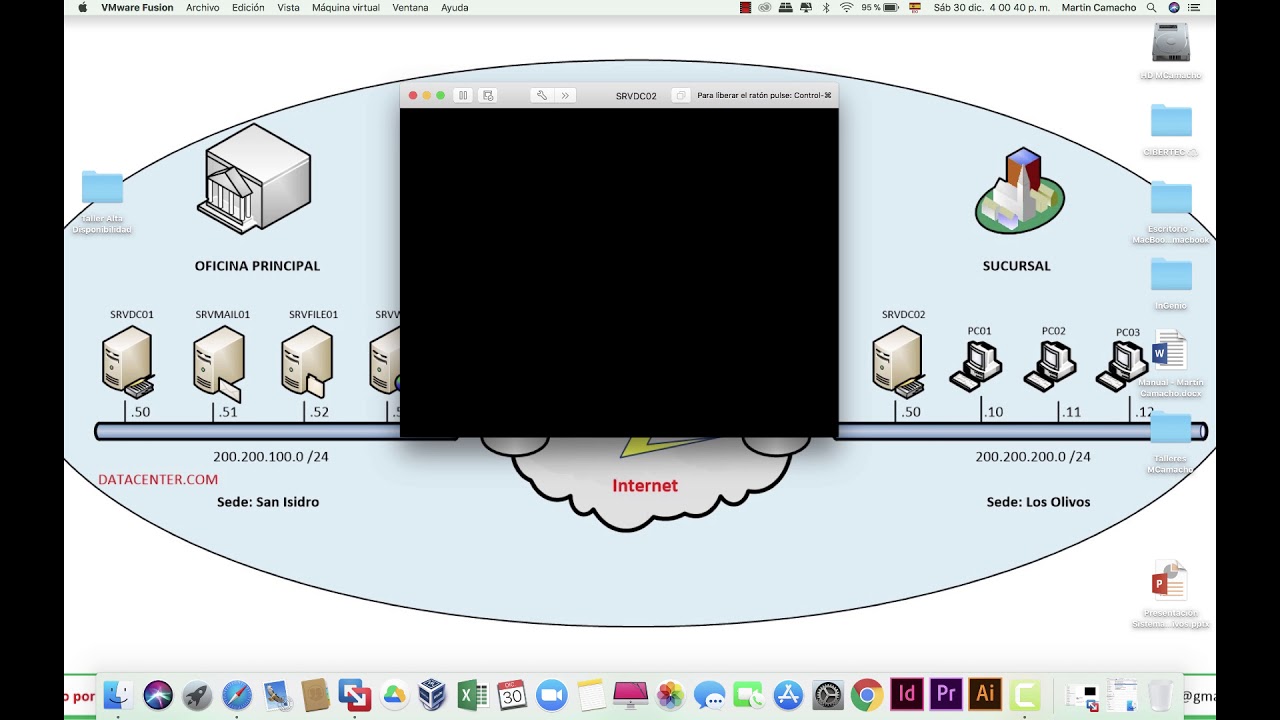Open Calendar from the Dock
Screen dimensions: 1280x720
click(x=512, y=694)
